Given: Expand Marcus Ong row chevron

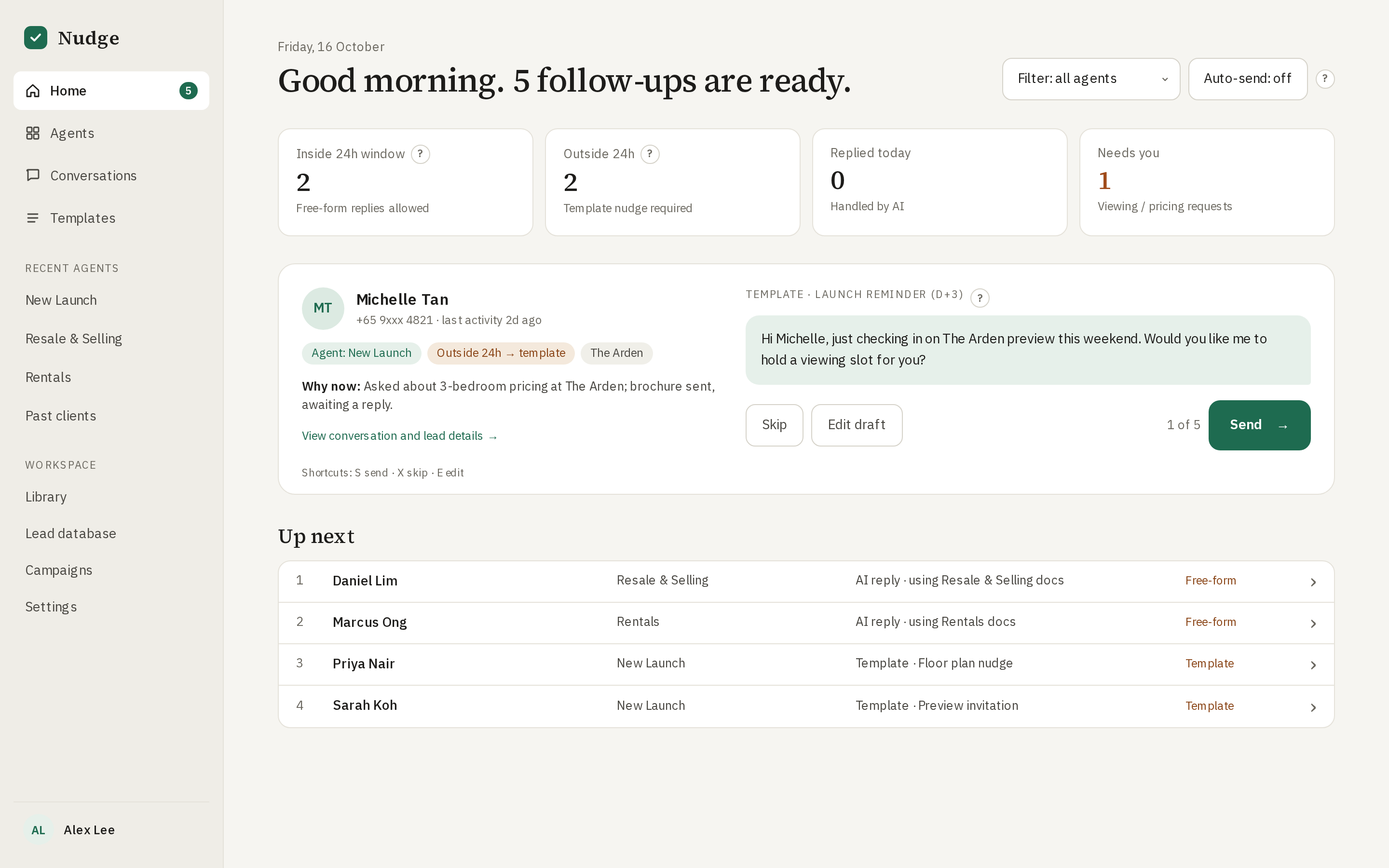Looking at the screenshot, I should 1313,624.
